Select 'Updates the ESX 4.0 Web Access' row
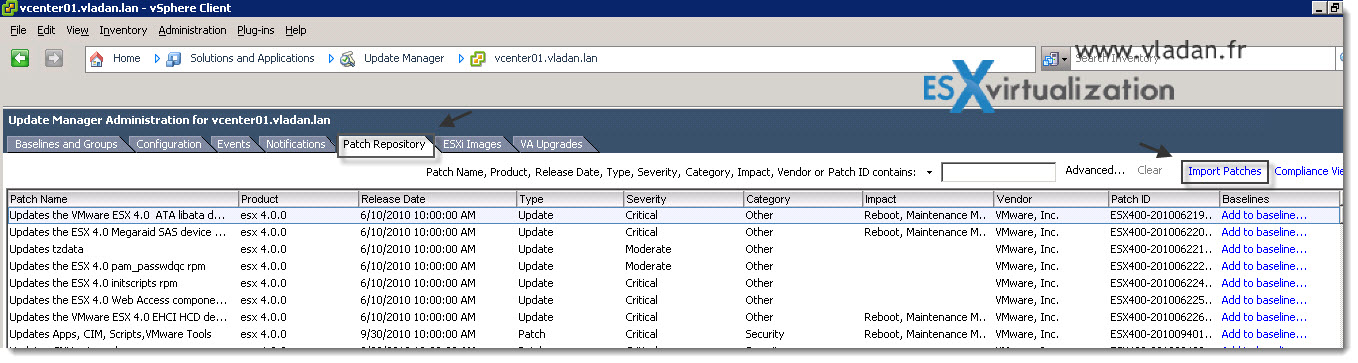This screenshot has height=363, width=1358. 672,300
